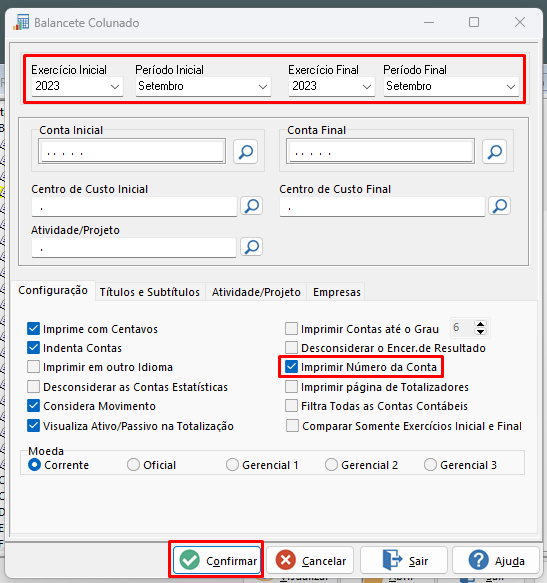This screenshot has width=547, height=583.
Task: Click the Atividade/Projeto input field
Action: (134, 248)
